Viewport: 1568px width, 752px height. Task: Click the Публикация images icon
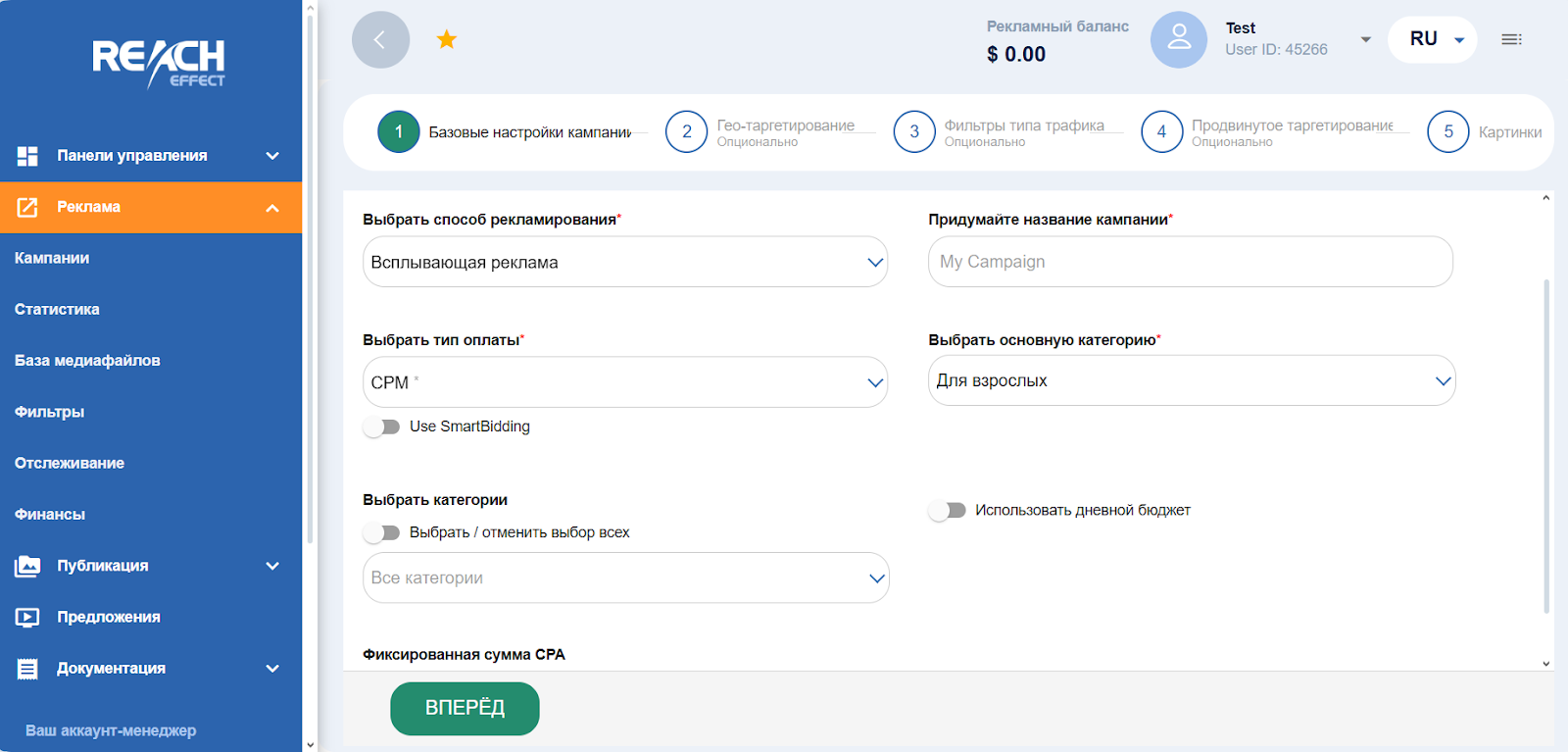coord(27,566)
